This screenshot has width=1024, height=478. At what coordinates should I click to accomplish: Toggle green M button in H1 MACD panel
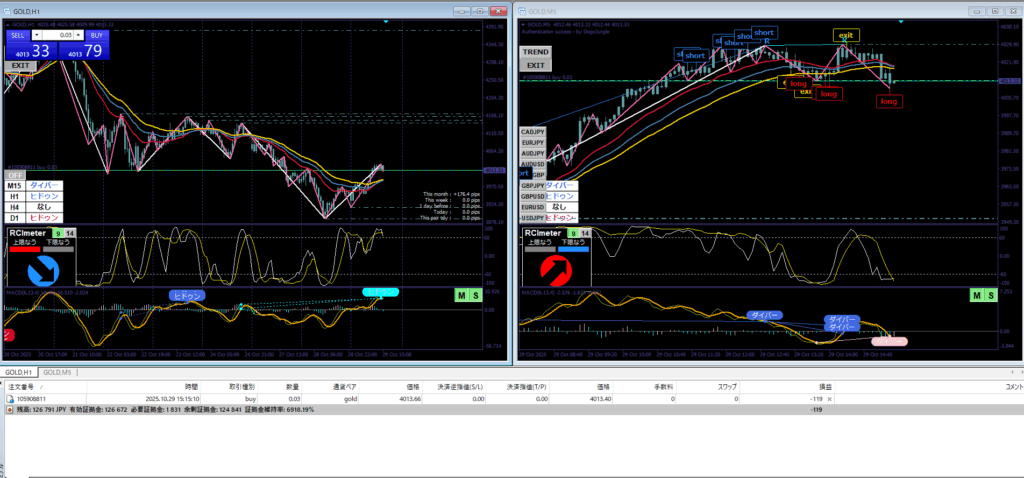coord(461,295)
